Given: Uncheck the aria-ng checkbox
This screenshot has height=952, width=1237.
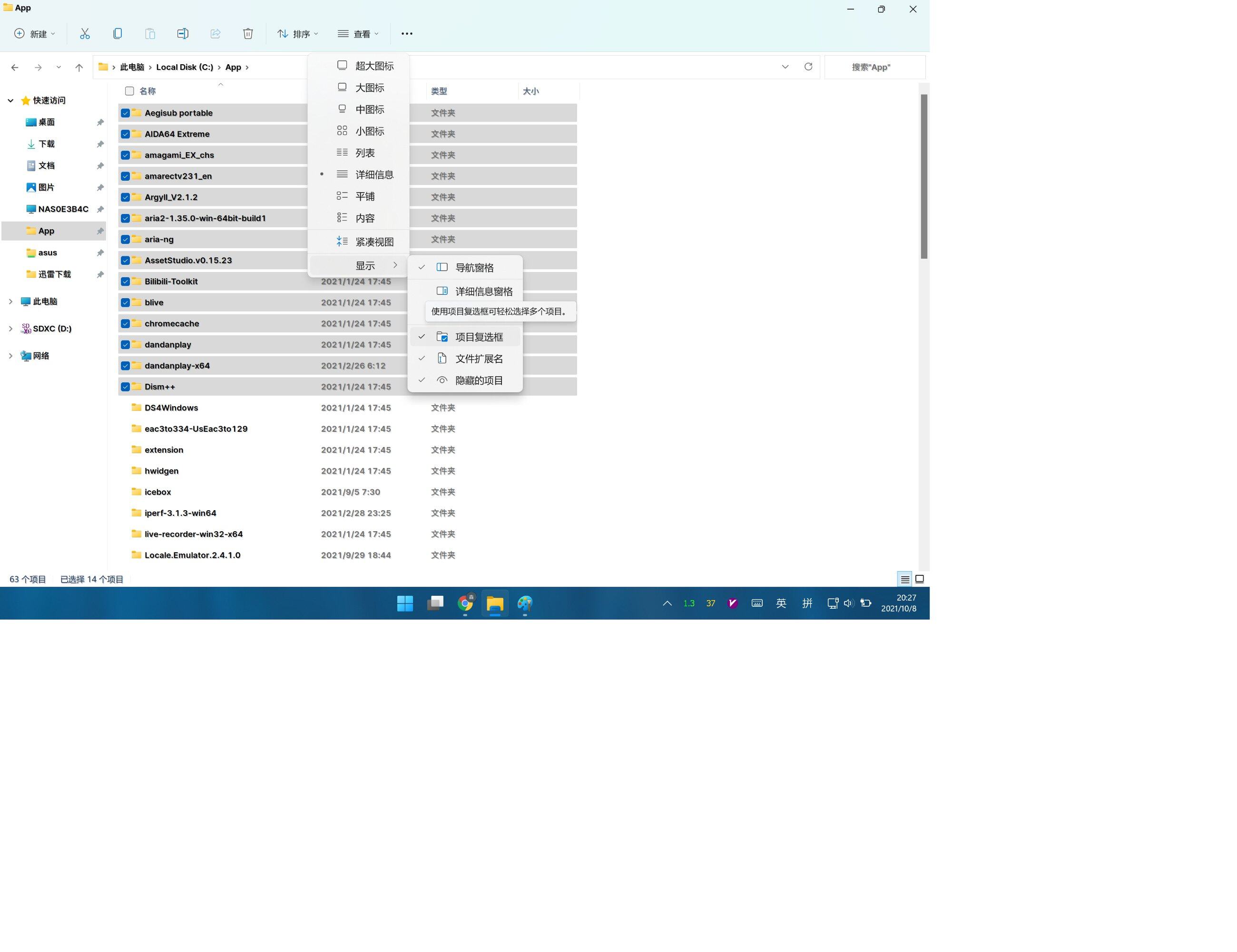Looking at the screenshot, I should click(x=125, y=239).
